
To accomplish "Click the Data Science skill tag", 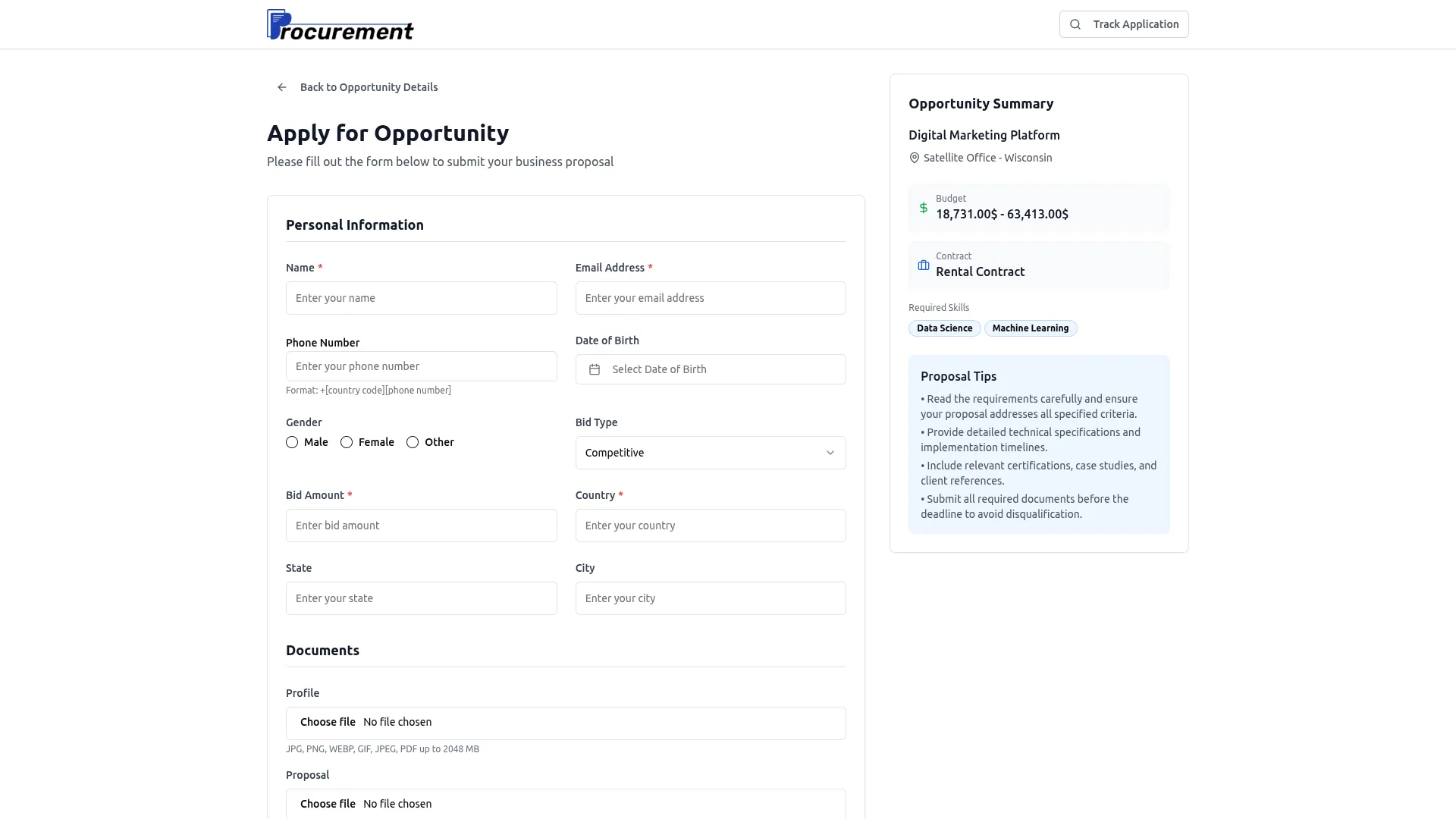I will click(x=944, y=328).
